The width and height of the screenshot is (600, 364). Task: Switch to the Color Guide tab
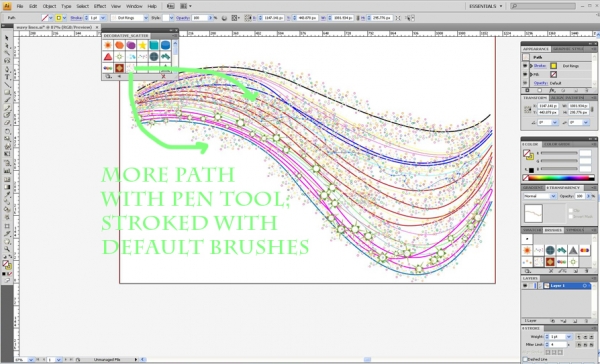tap(558, 144)
